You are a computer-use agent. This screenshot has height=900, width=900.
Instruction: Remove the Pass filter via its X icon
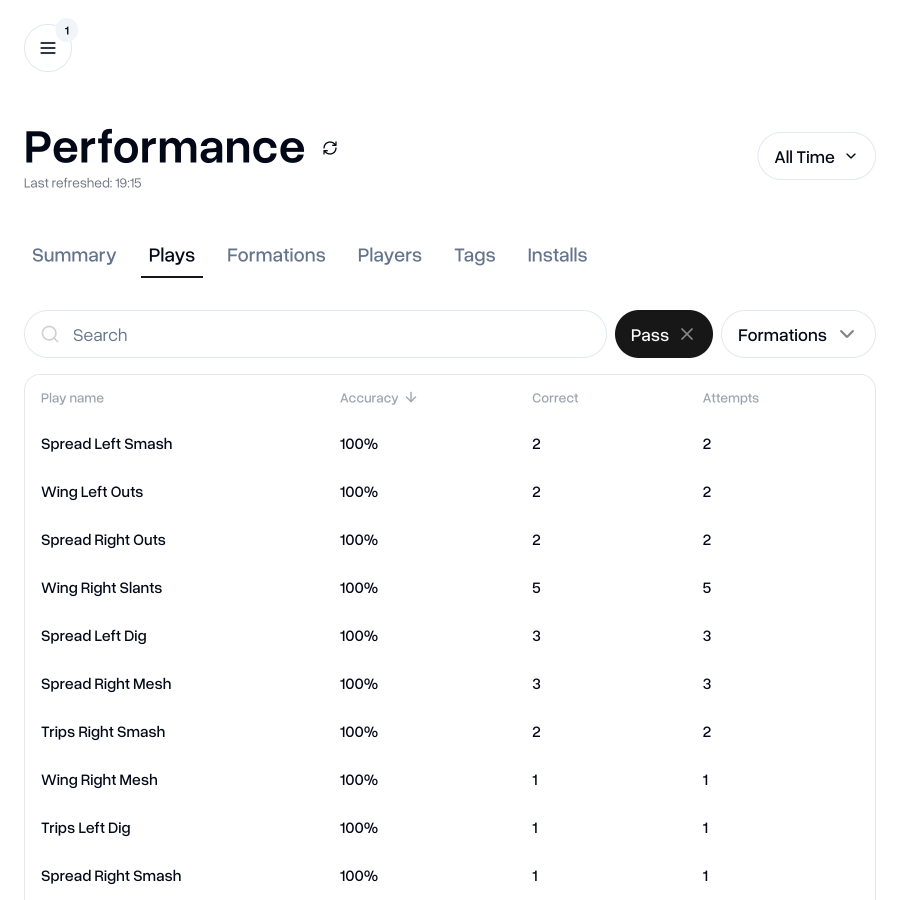pos(687,334)
